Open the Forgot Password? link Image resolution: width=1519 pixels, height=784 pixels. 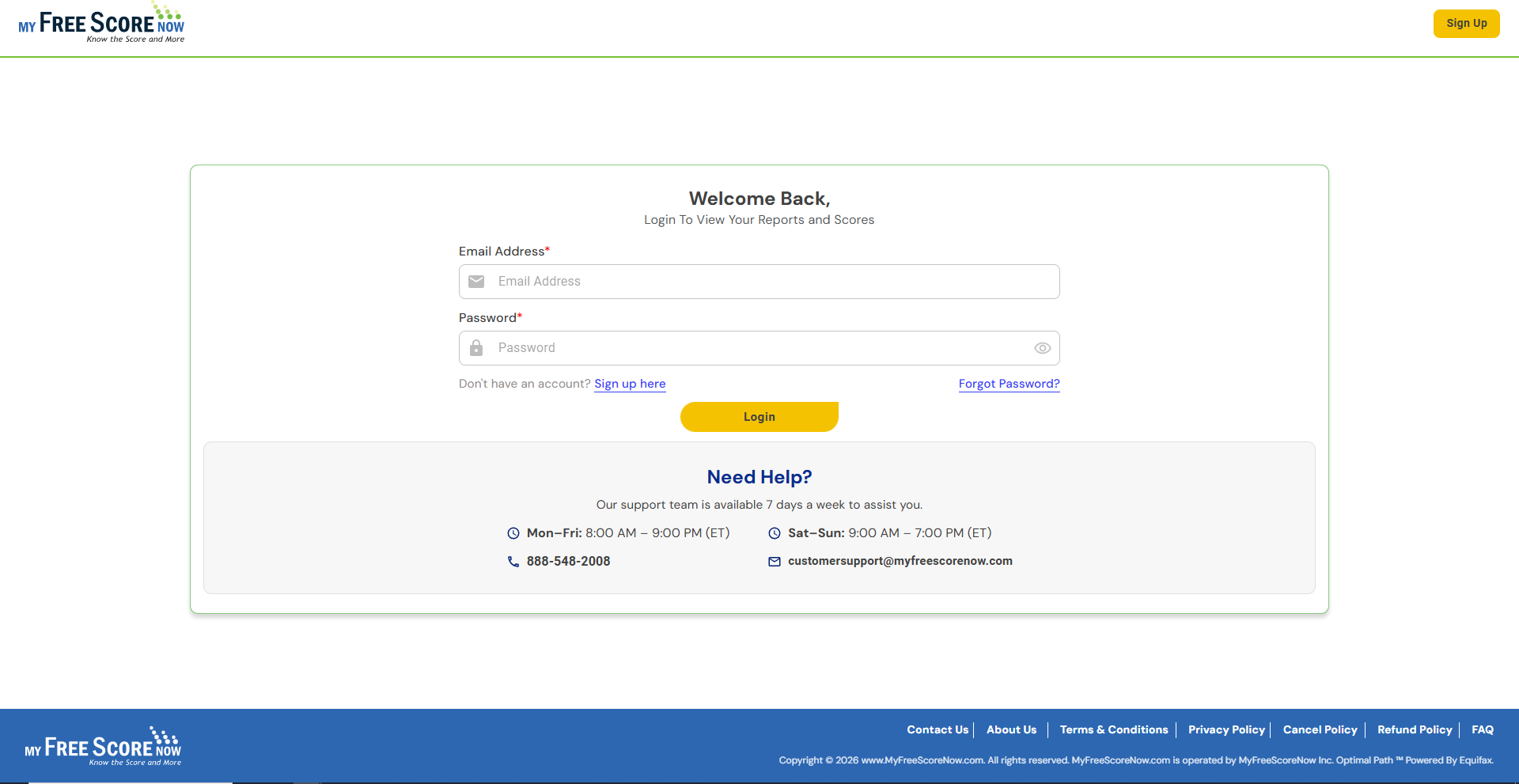(1010, 384)
